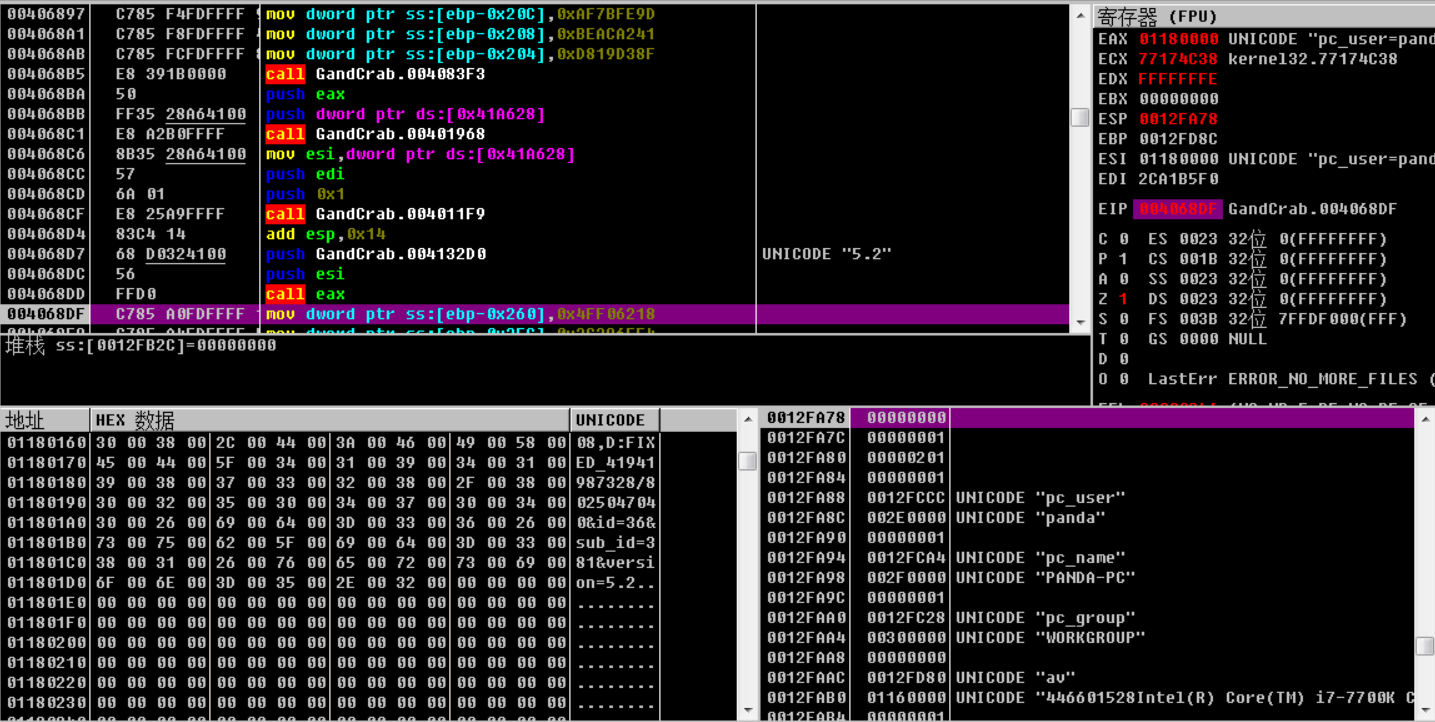The height and width of the screenshot is (722, 1435).
Task: Click the dump pane scroll down arrow
Action: pyautogui.click(x=747, y=710)
